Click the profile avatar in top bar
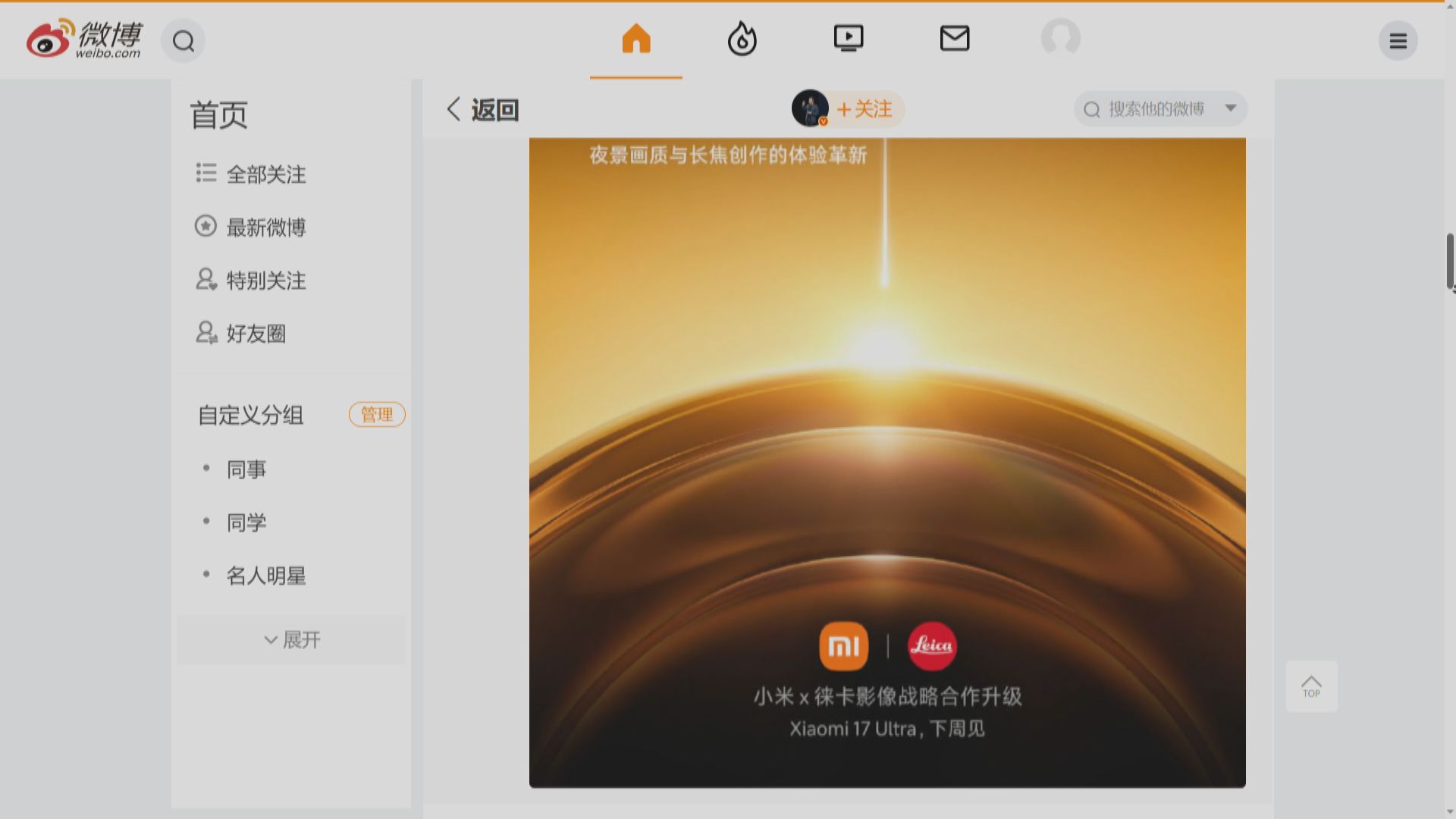This screenshot has height=819, width=1456. (1060, 38)
